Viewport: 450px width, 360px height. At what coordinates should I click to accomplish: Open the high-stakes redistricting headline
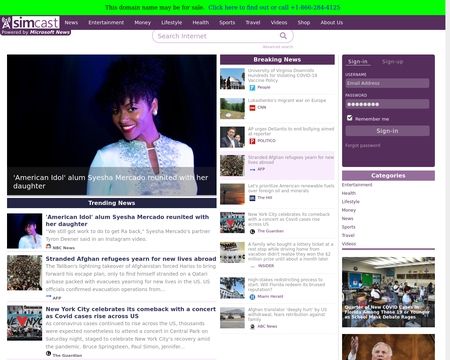(286, 285)
